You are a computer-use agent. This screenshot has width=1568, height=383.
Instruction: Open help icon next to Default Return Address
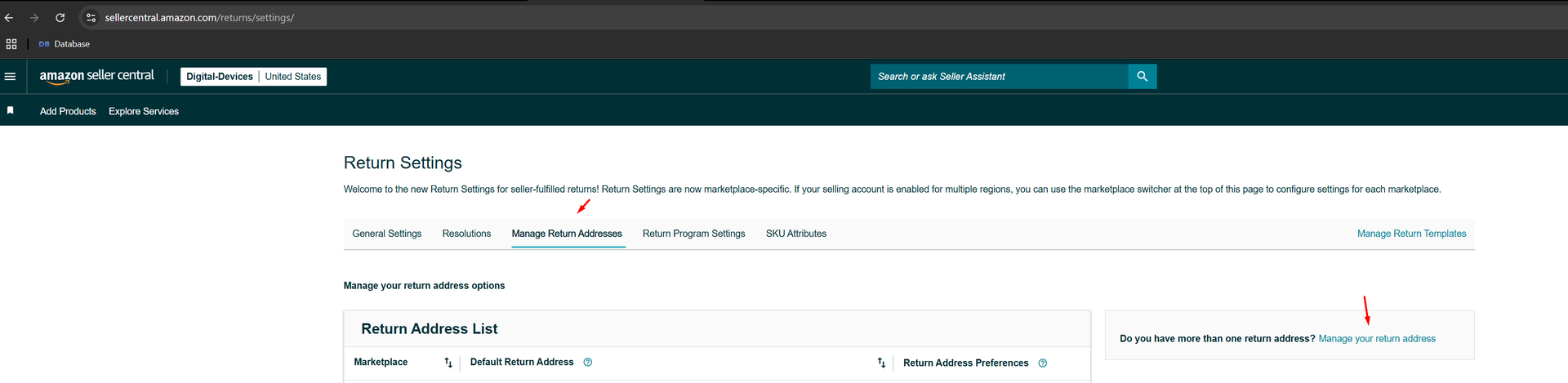click(588, 363)
